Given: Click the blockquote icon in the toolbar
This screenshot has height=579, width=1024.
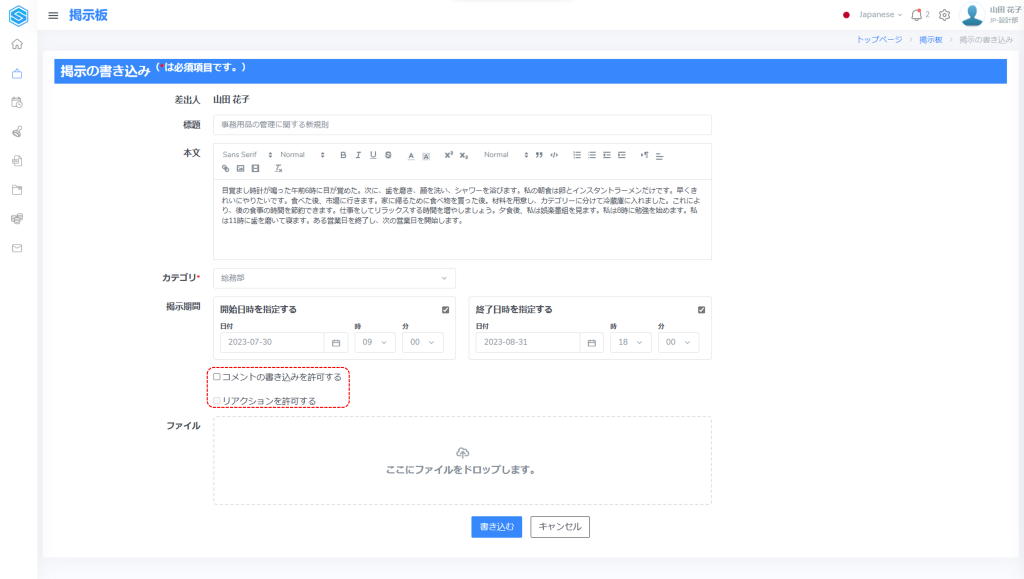Looking at the screenshot, I should (539, 155).
